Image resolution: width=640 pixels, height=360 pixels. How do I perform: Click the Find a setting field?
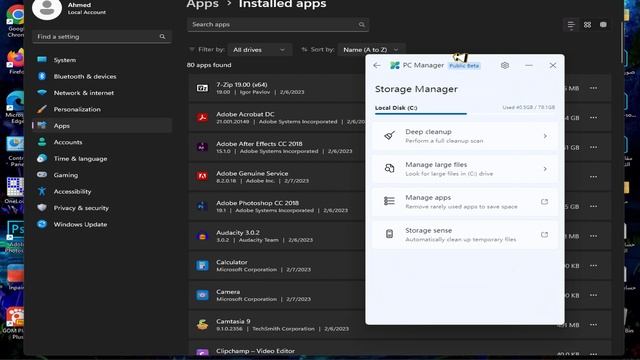pyautogui.click(x=102, y=36)
